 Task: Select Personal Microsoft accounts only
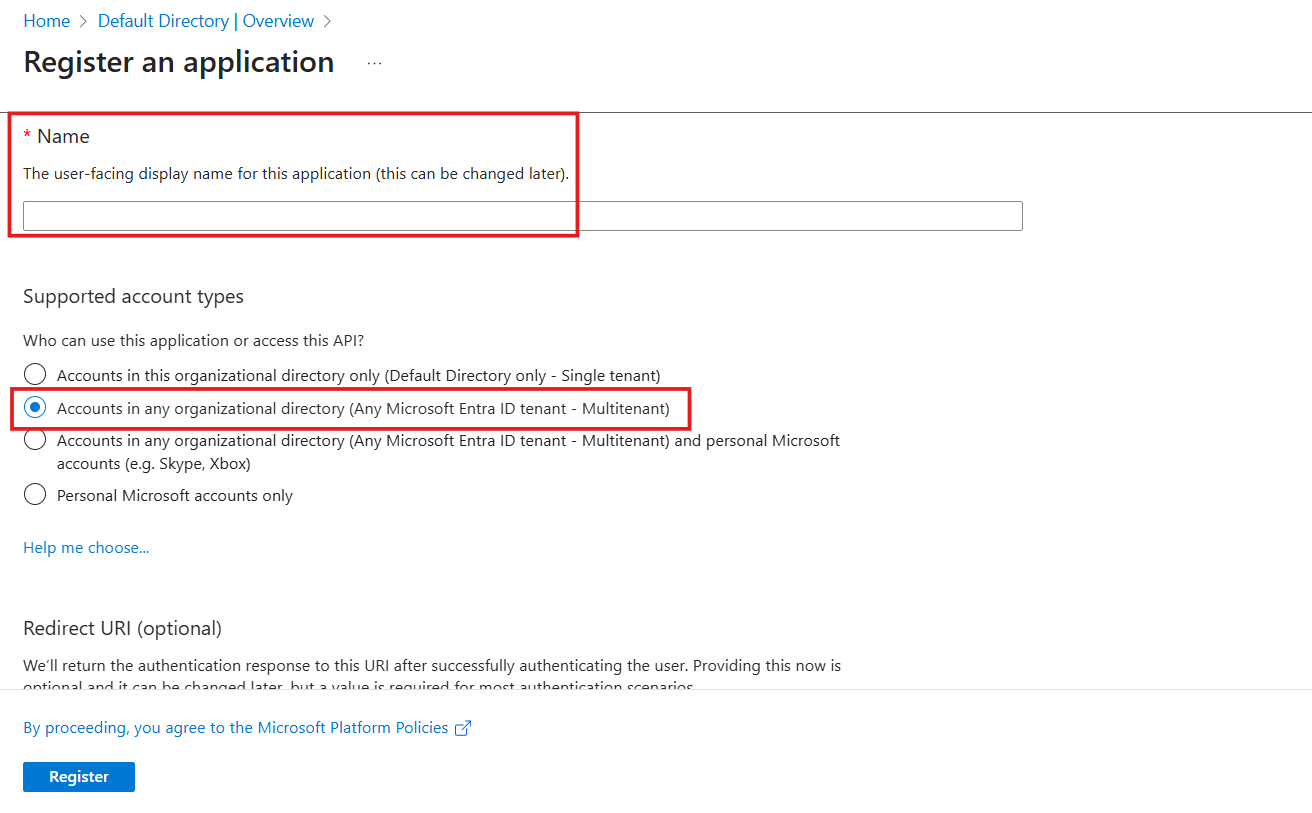35,495
